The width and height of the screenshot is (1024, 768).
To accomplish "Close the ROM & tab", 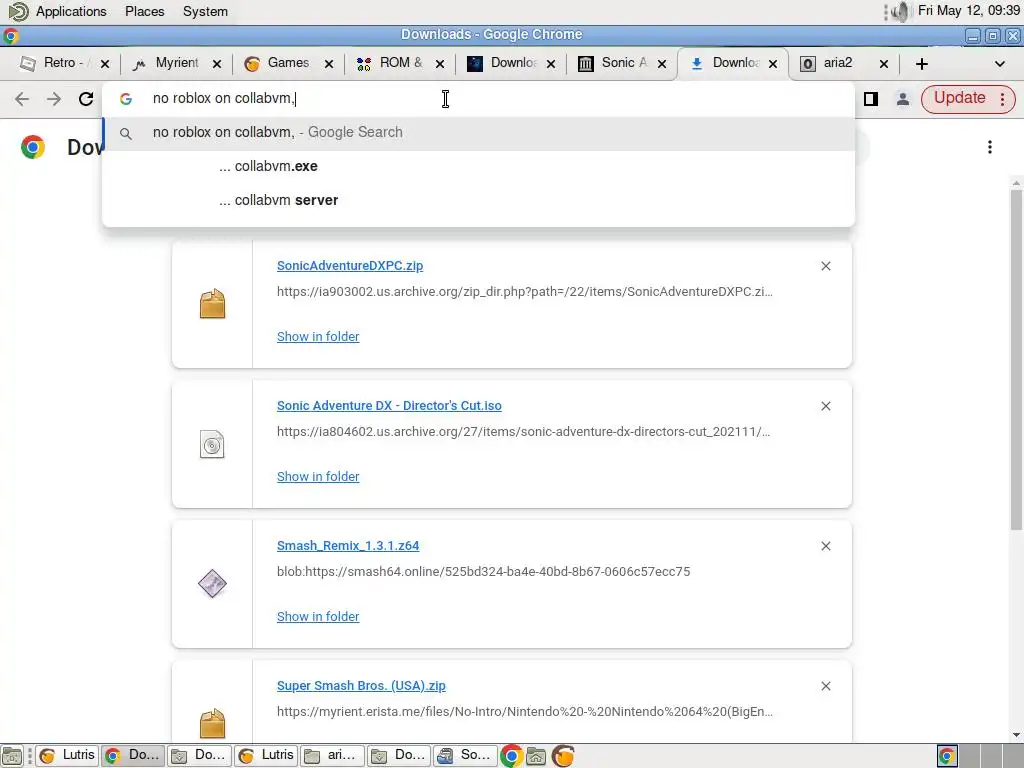I will tap(440, 64).
